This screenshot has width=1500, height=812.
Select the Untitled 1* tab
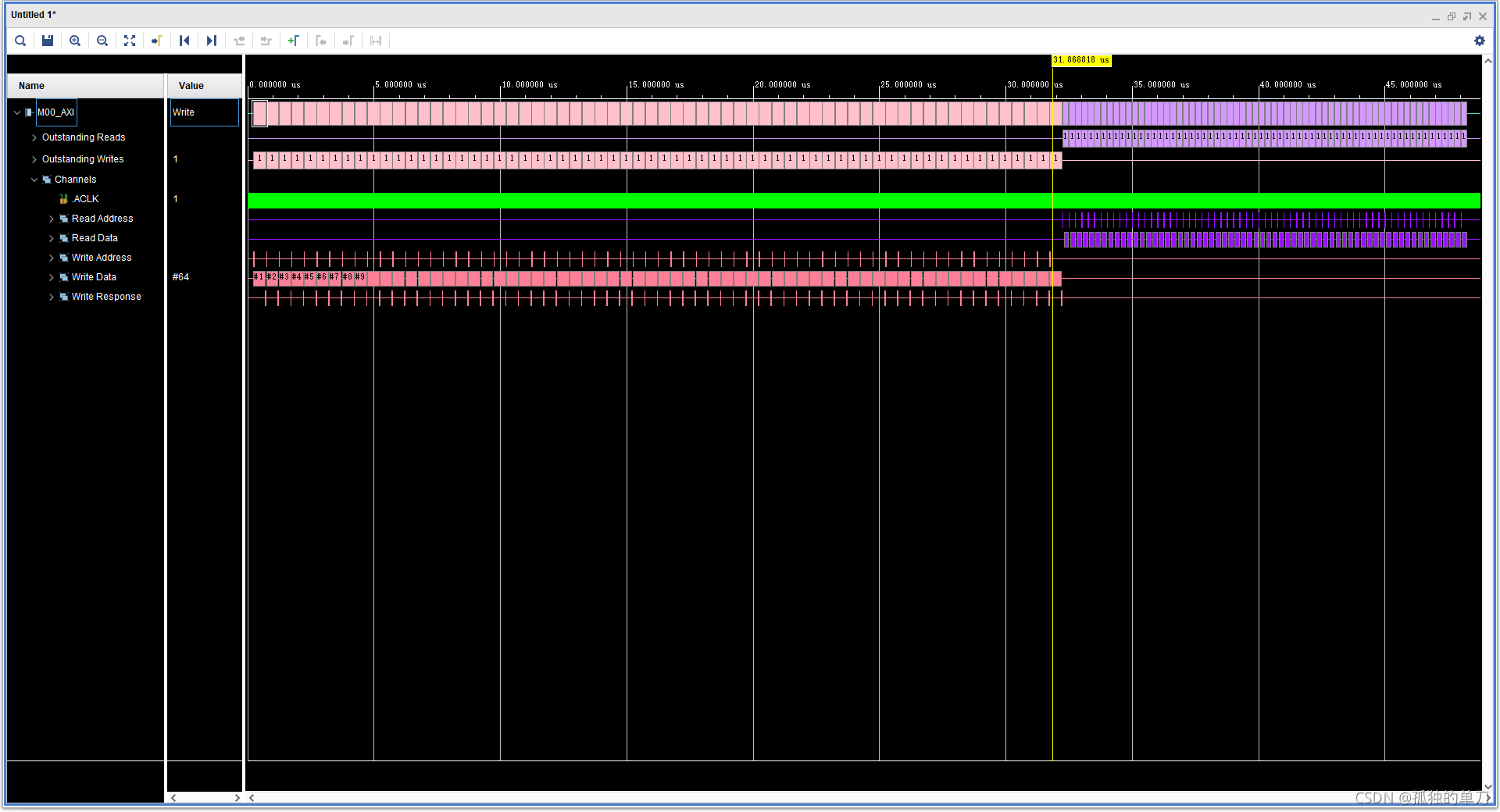(33, 14)
